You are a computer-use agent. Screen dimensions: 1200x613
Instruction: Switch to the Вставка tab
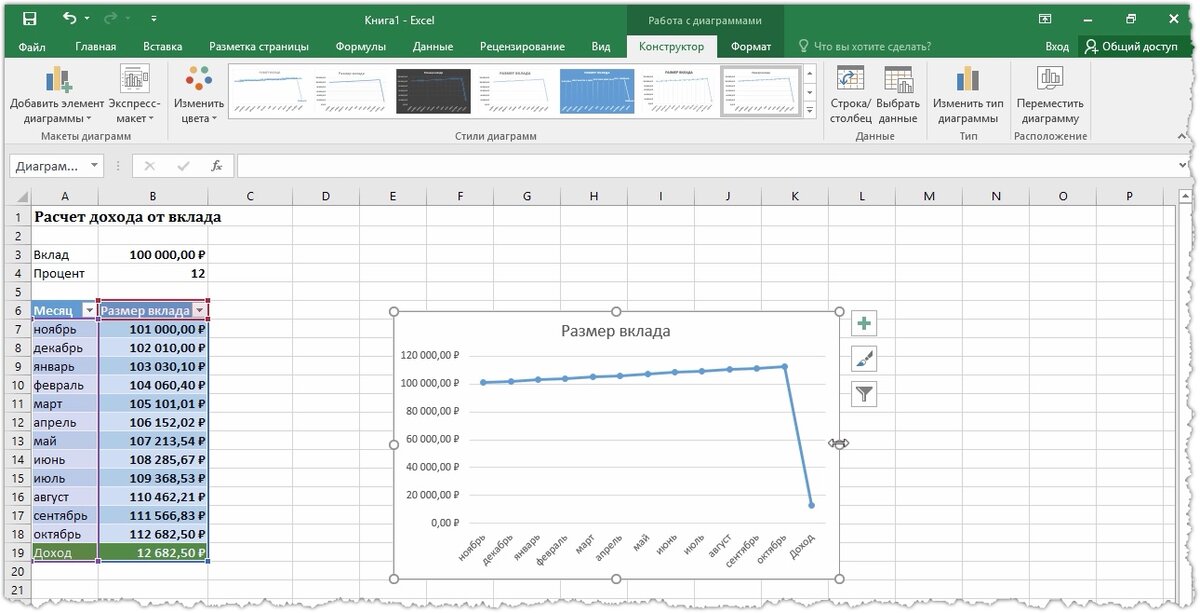point(162,46)
